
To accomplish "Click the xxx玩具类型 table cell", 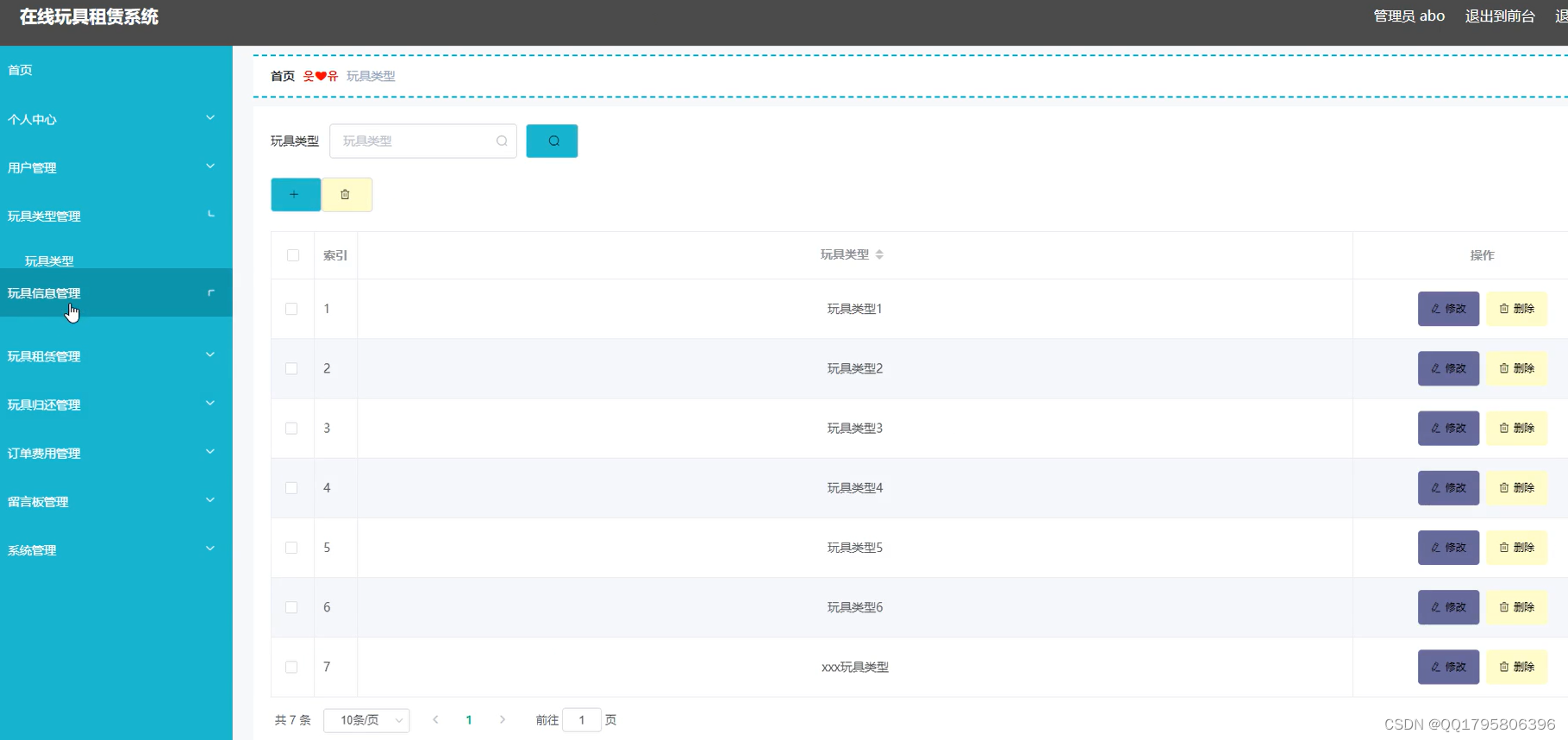I will coord(855,667).
